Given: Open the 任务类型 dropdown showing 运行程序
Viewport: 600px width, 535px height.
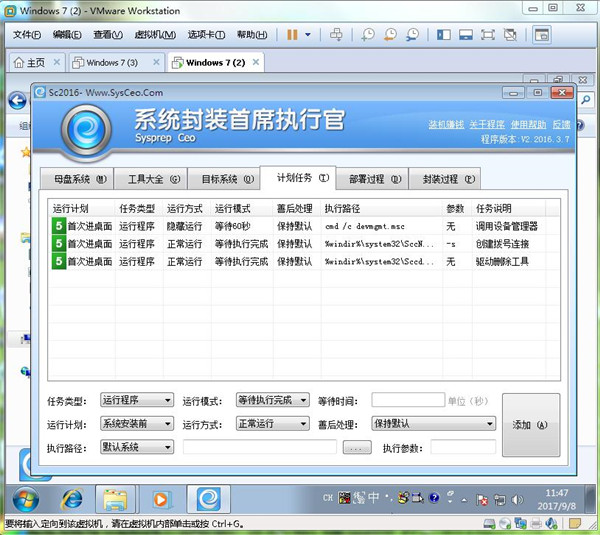Looking at the screenshot, I should [137, 400].
